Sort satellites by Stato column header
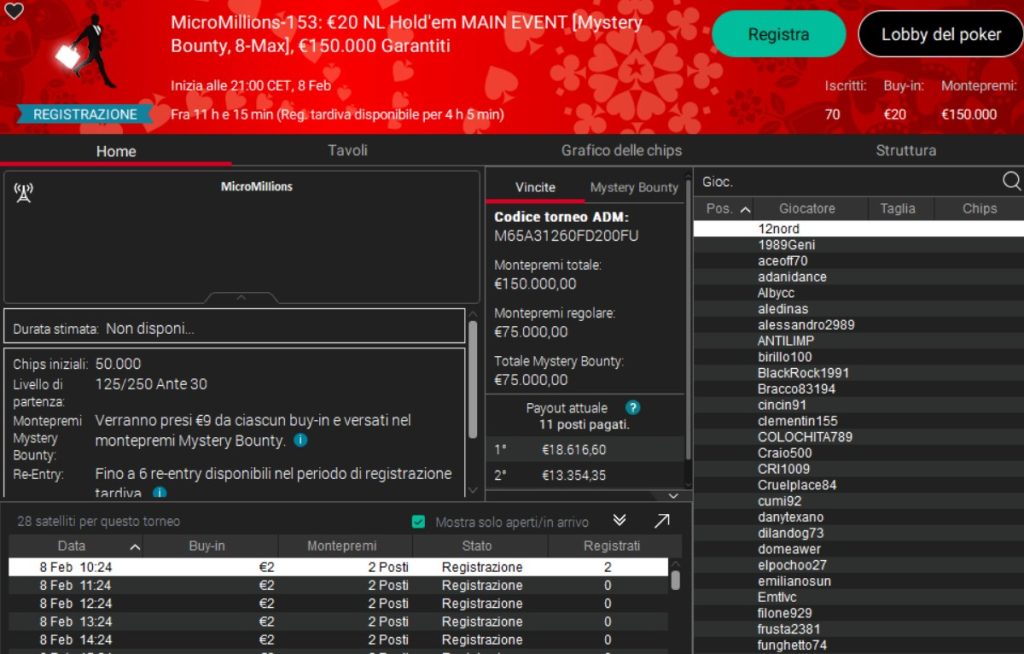The width and height of the screenshot is (1024, 654). [x=480, y=546]
